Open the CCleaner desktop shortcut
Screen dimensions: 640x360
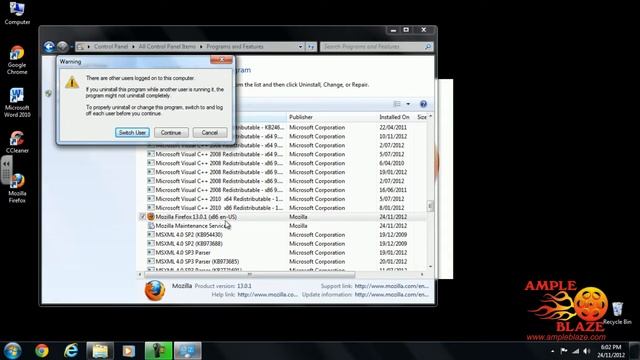pos(17,142)
